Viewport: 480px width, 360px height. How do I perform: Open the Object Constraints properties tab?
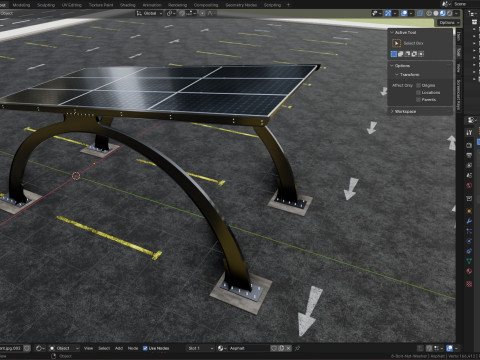[x=469, y=251]
